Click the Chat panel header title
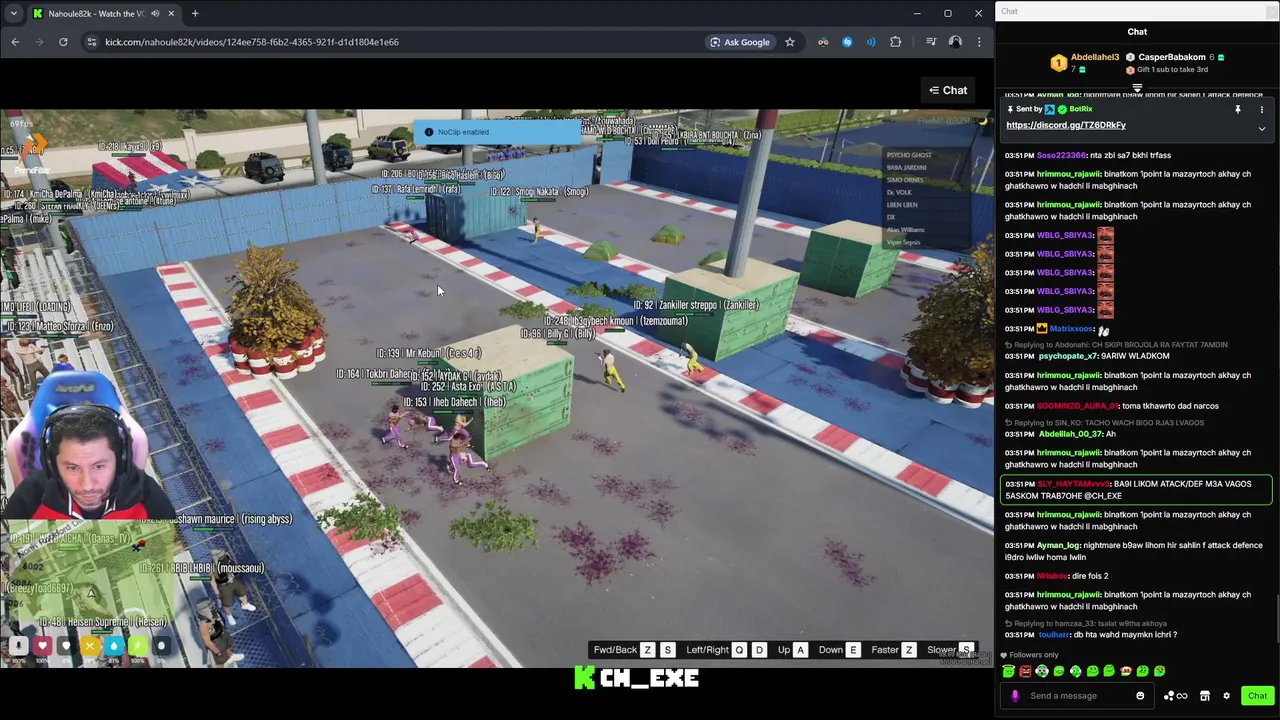This screenshot has width=1280, height=720. pos(1137,32)
